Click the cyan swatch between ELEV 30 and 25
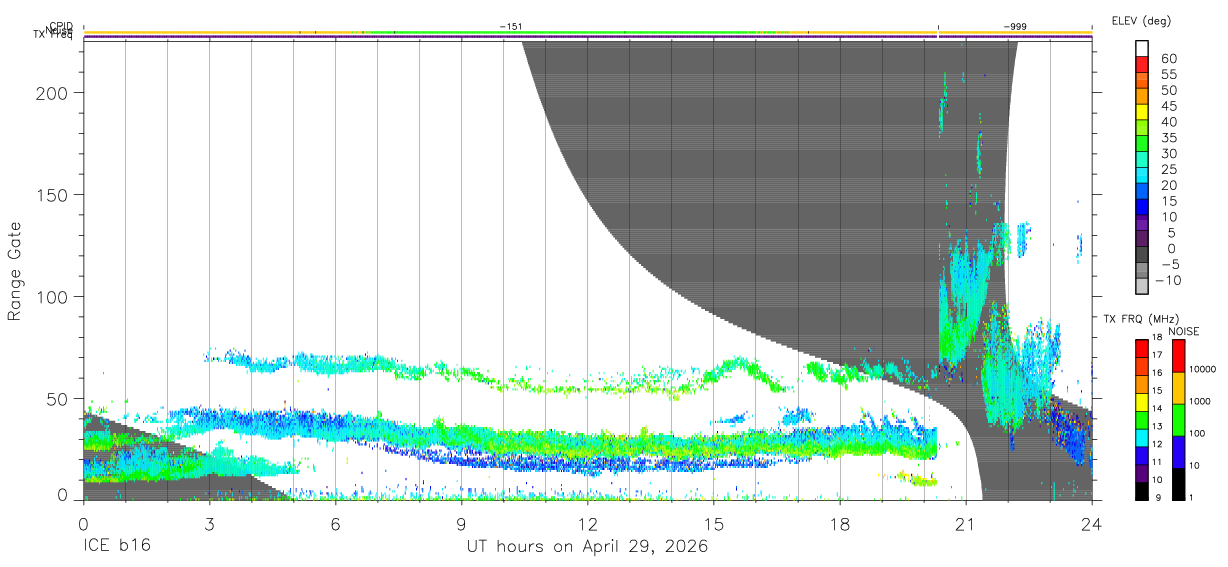1228x567 pixels. (1141, 161)
